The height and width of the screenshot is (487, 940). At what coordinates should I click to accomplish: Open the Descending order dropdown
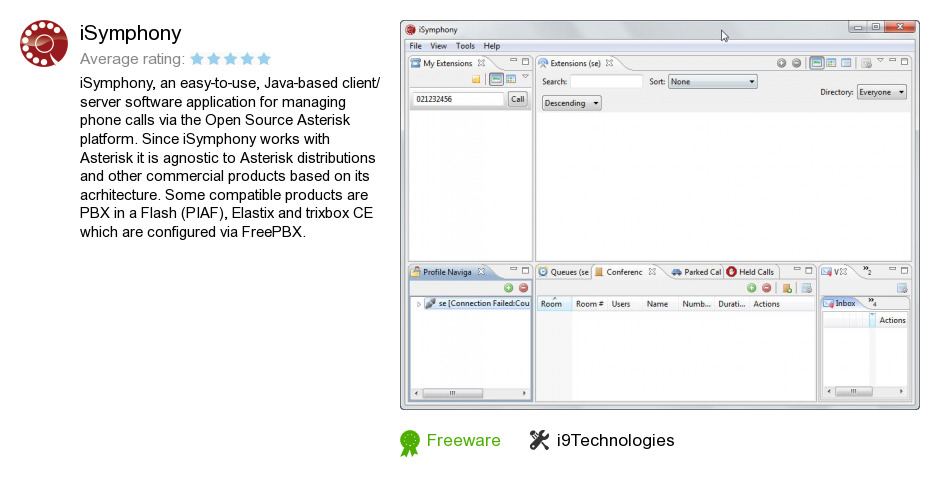point(571,103)
